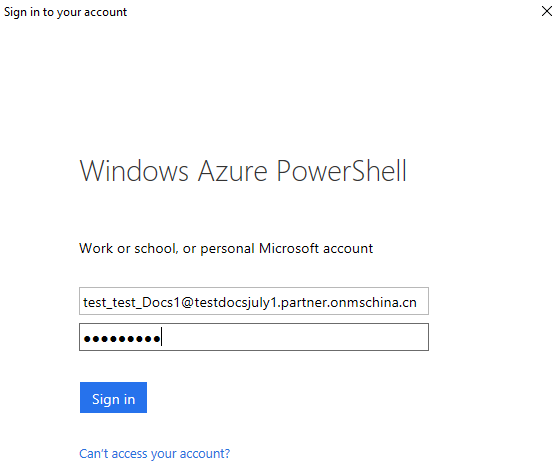
Task: Click the @ symbol in the email address
Action: 187,302
